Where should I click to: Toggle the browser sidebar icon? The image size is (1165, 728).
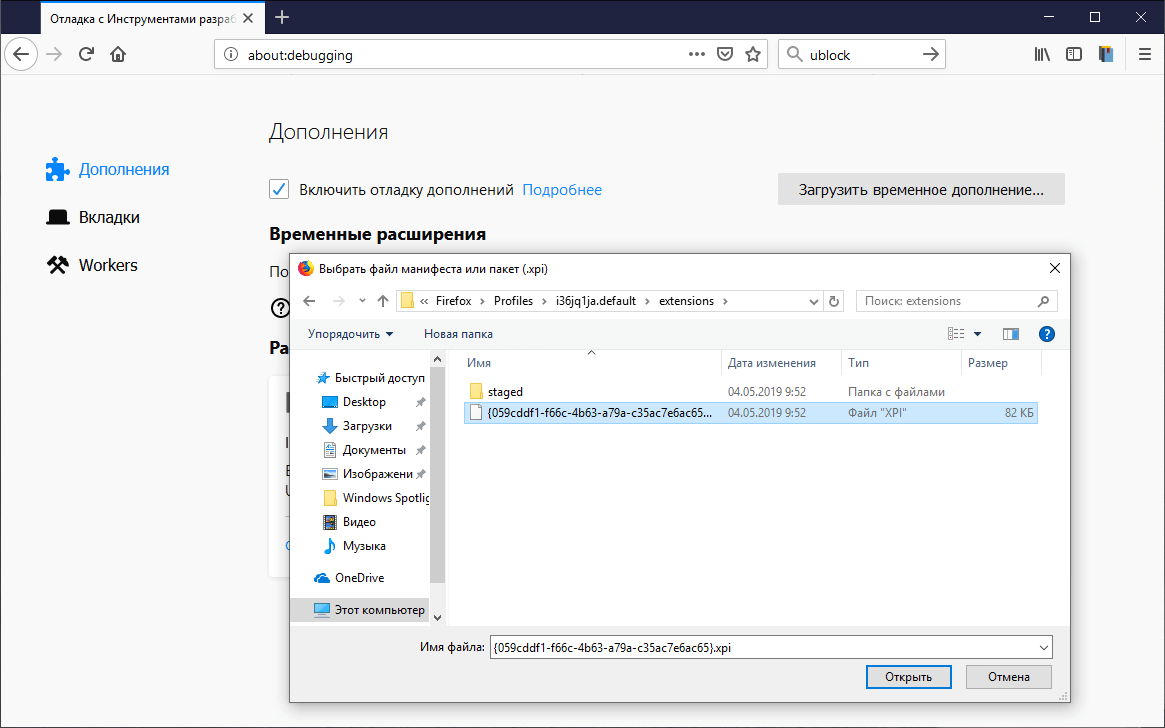(1073, 54)
